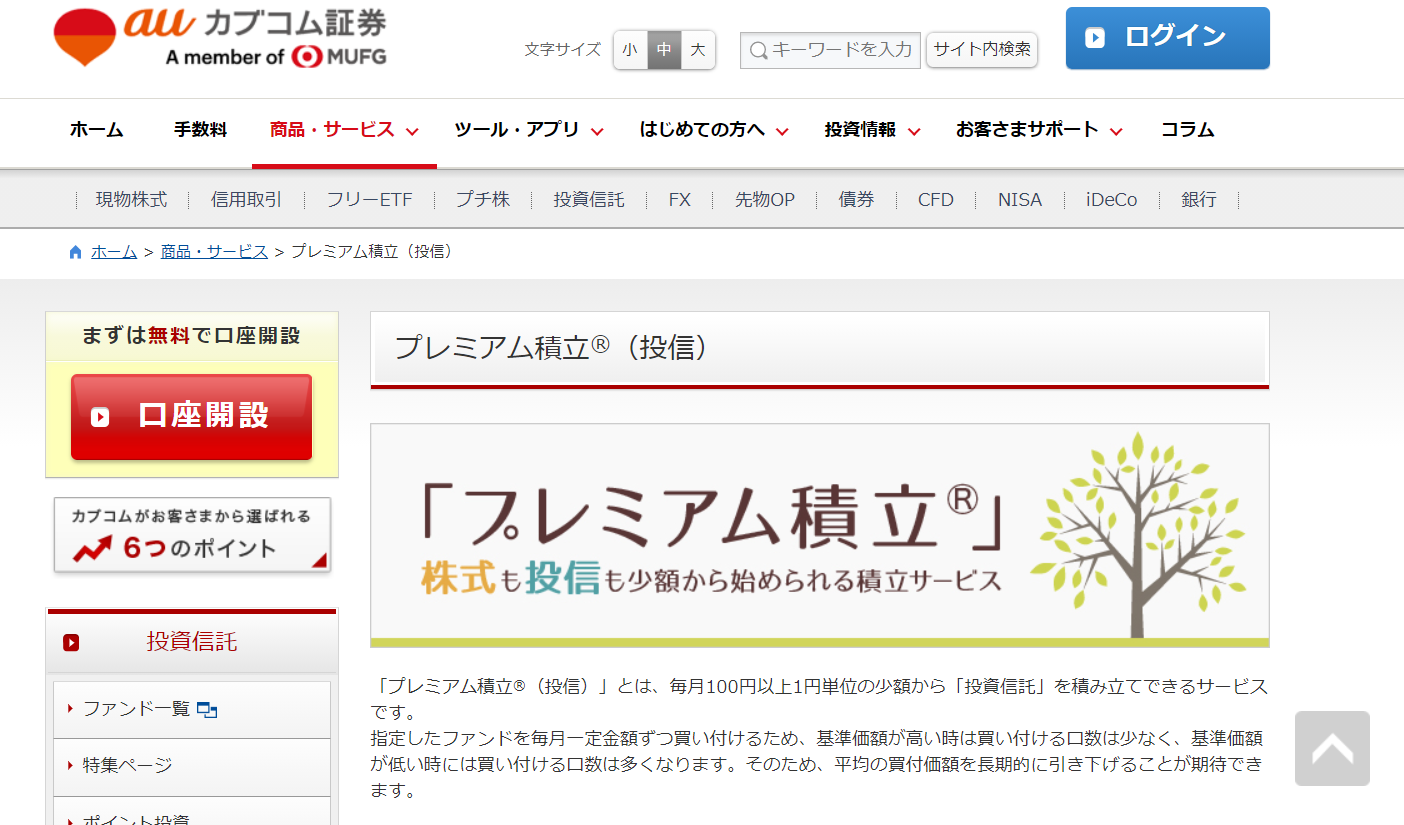Viewport: 1404px width, 825px height.
Task: Open the 銀行 submenu item
Action: [1199, 200]
